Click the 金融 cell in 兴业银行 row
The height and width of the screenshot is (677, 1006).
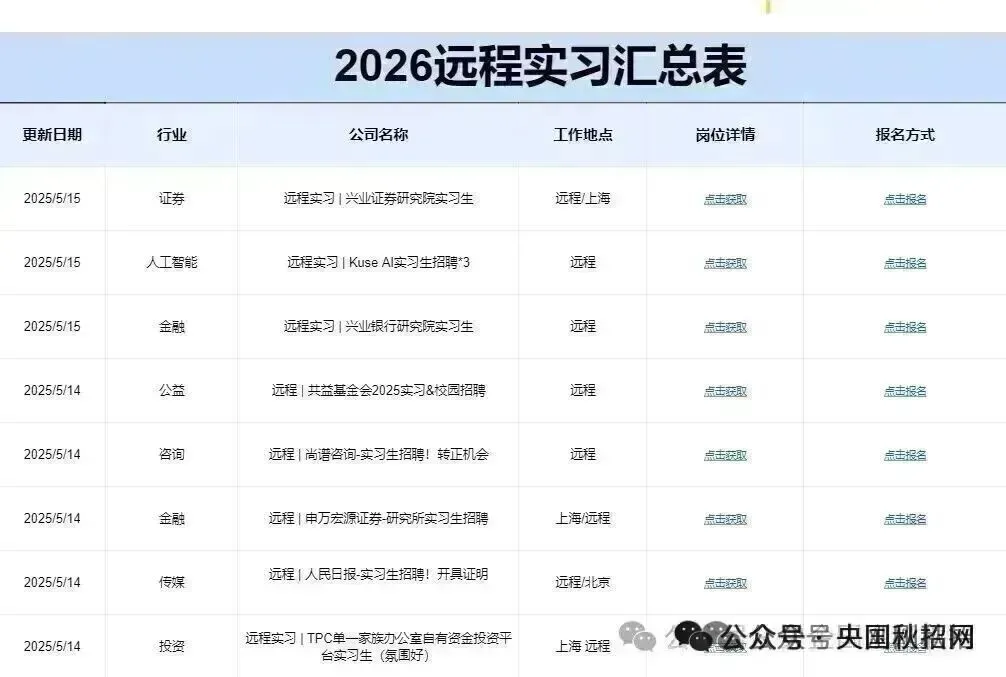(171, 326)
